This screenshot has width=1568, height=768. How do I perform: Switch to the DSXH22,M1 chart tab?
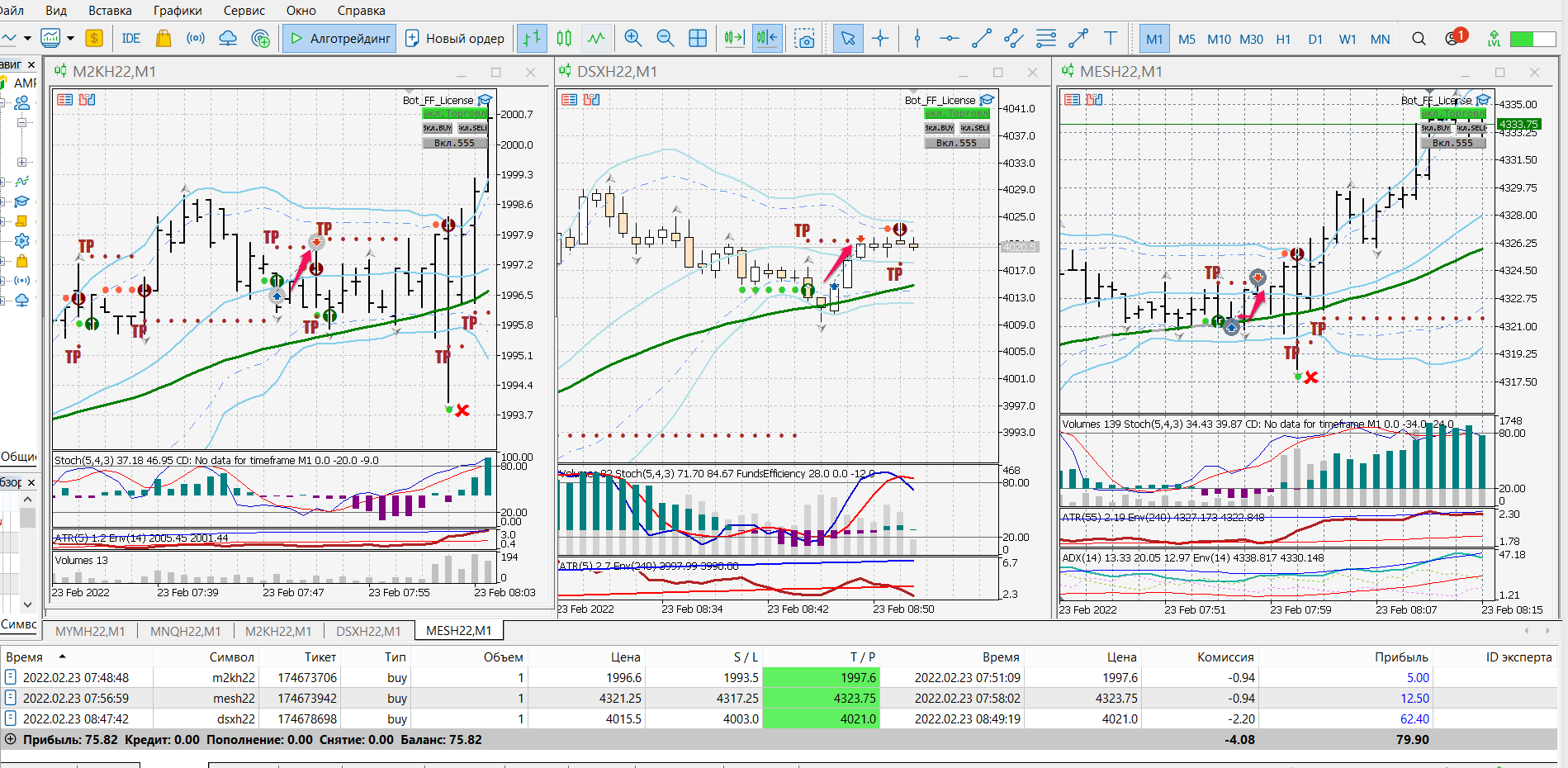368,631
